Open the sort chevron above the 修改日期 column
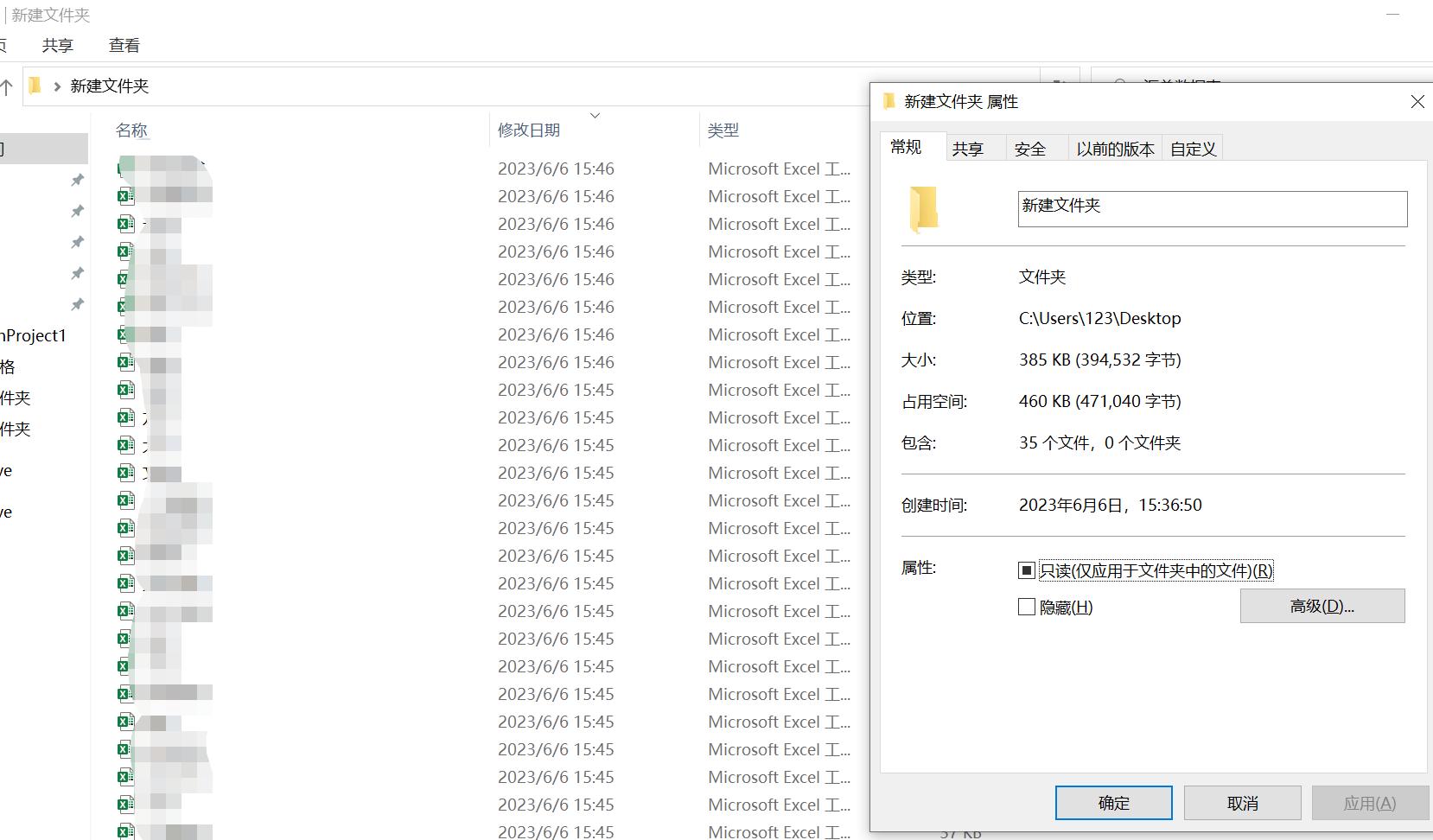Viewport: 1433px width, 840px height. coord(595,115)
